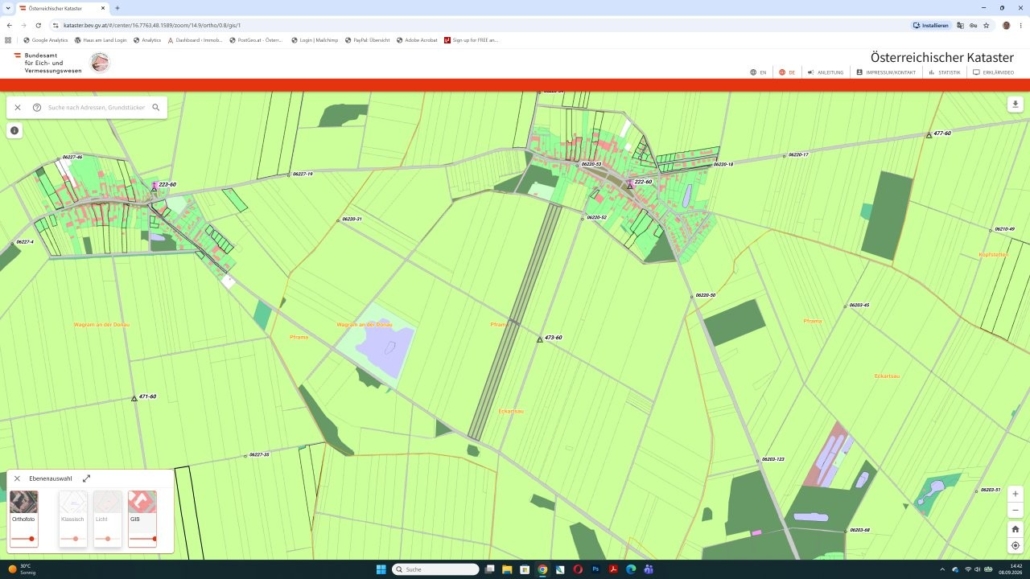Click the download icon on the map
Image resolution: width=1030 pixels, height=579 pixels.
tap(1015, 104)
